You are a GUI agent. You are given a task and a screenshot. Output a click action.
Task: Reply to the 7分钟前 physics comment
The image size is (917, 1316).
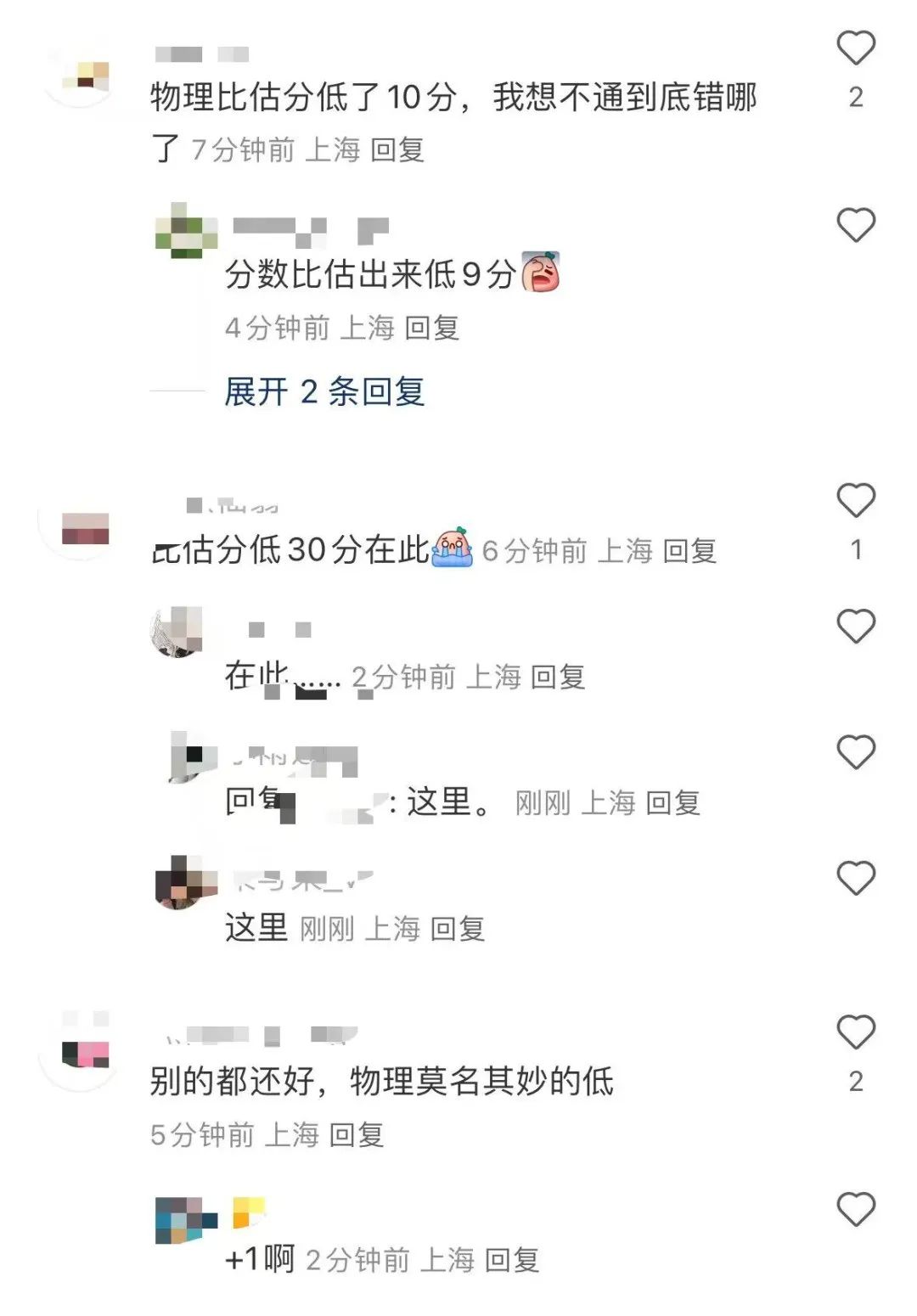397,150
